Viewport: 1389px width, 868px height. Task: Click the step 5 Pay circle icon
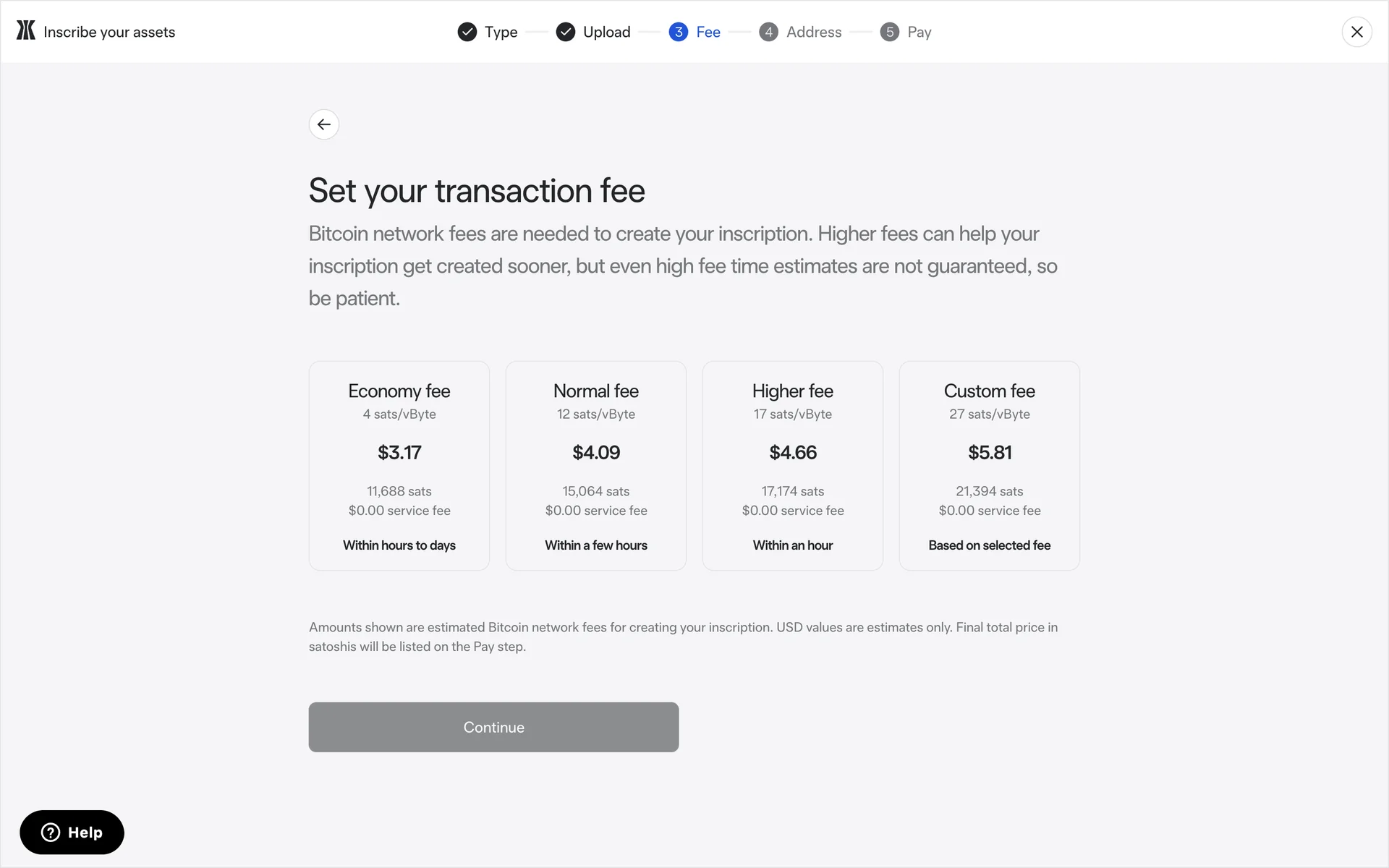click(890, 32)
